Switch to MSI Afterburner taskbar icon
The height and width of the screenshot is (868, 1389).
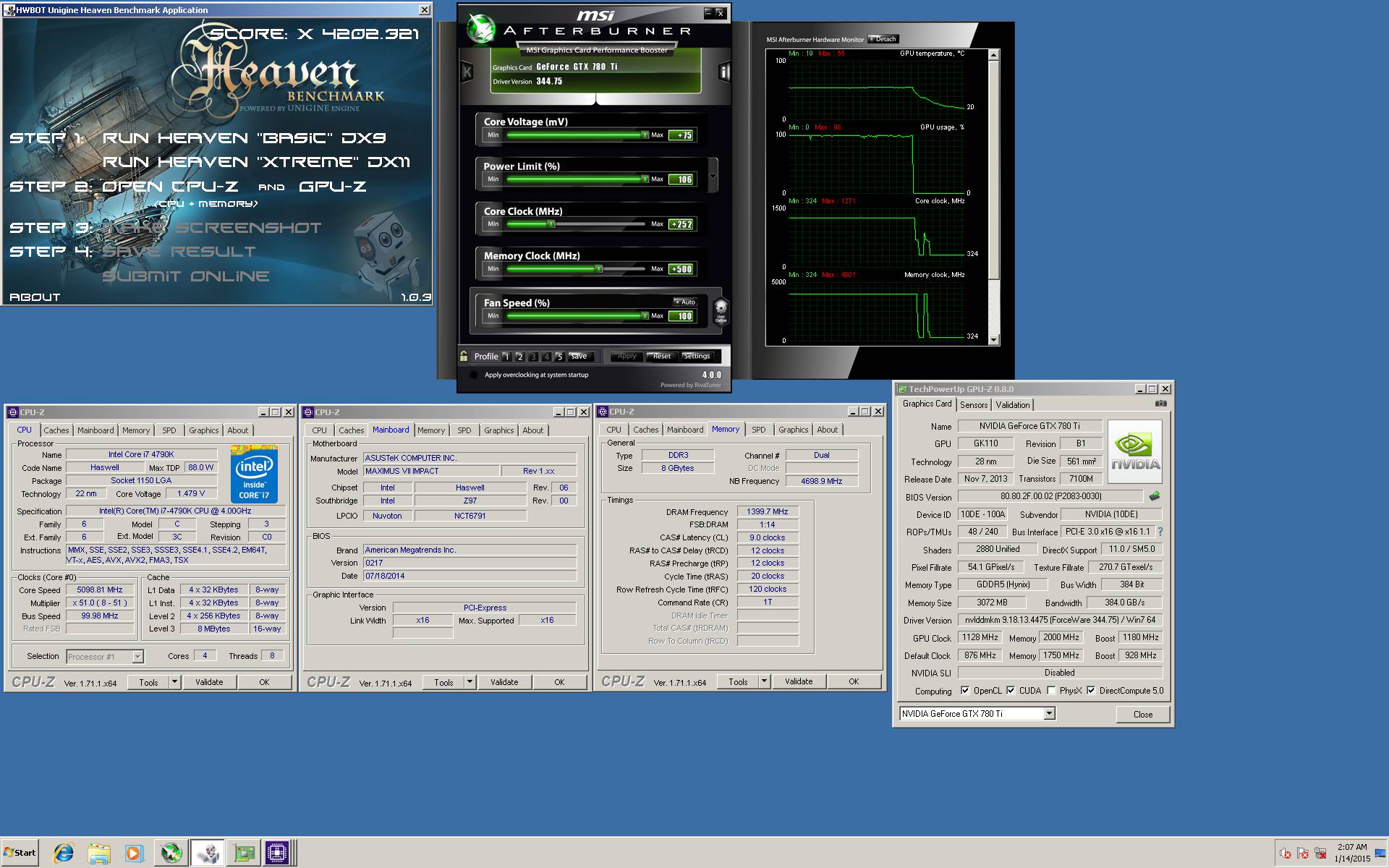click(171, 853)
